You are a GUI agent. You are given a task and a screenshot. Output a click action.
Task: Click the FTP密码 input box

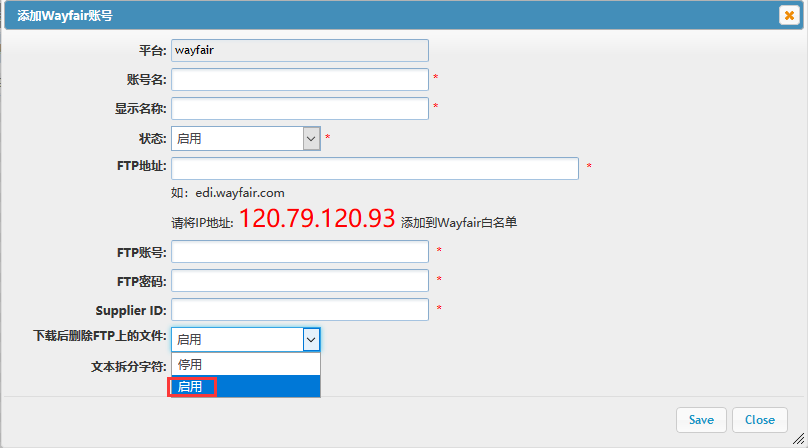(300, 280)
